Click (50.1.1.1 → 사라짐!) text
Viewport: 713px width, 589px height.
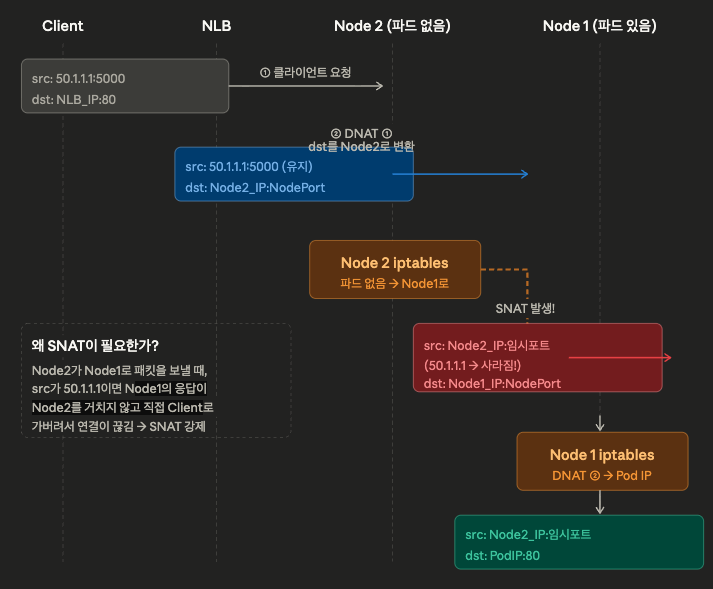pyautogui.click(x=472, y=365)
